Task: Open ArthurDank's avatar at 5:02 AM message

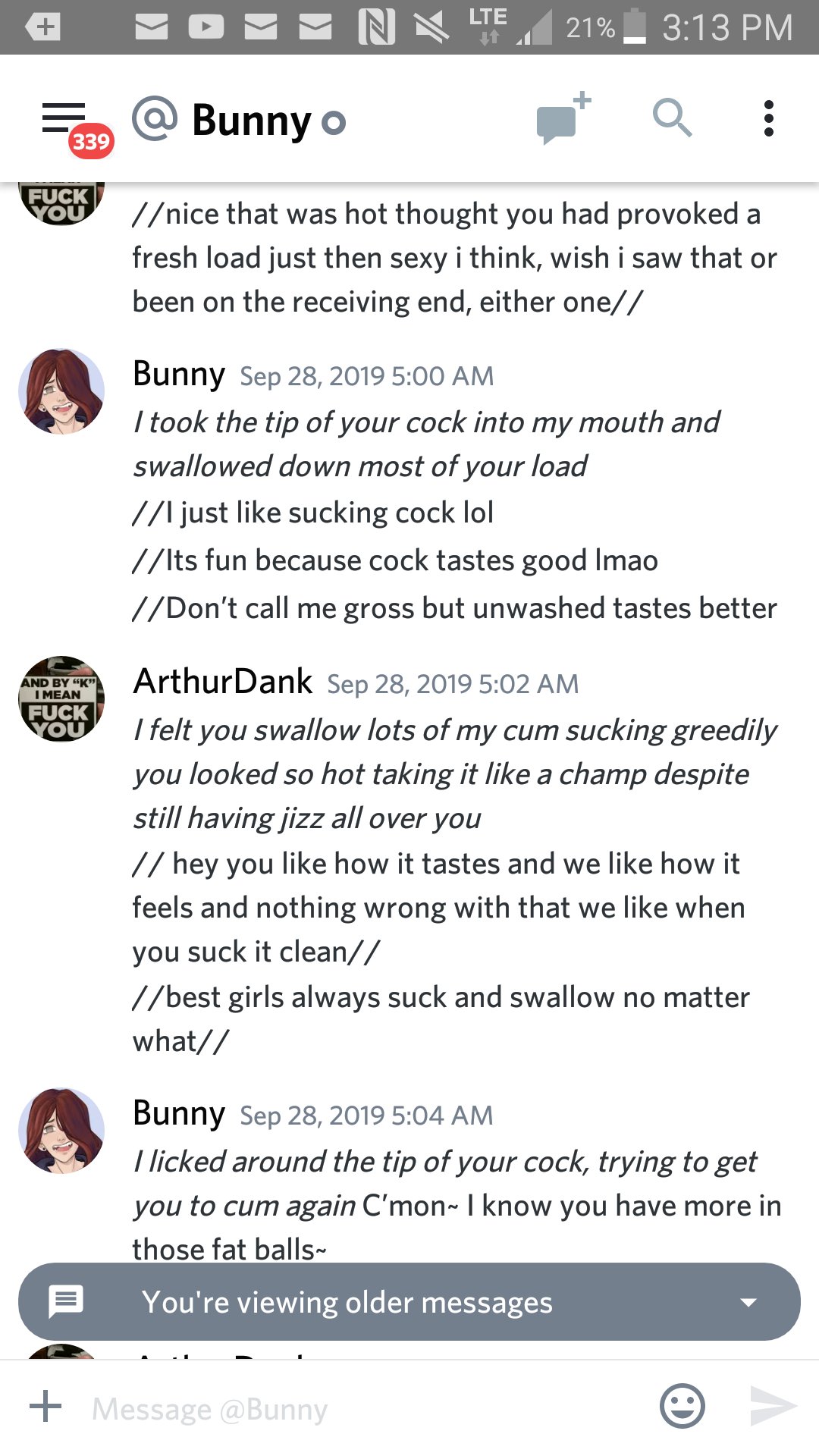Action: [61, 698]
